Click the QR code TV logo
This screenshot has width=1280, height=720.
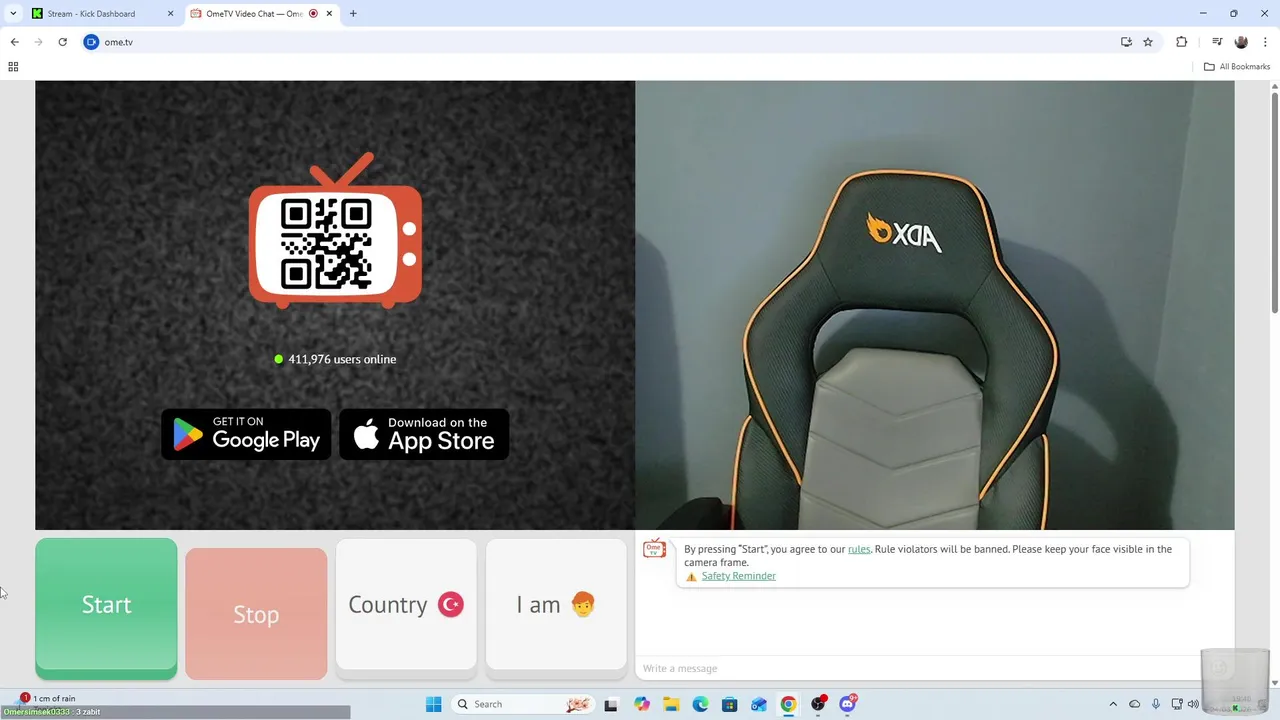335,232
